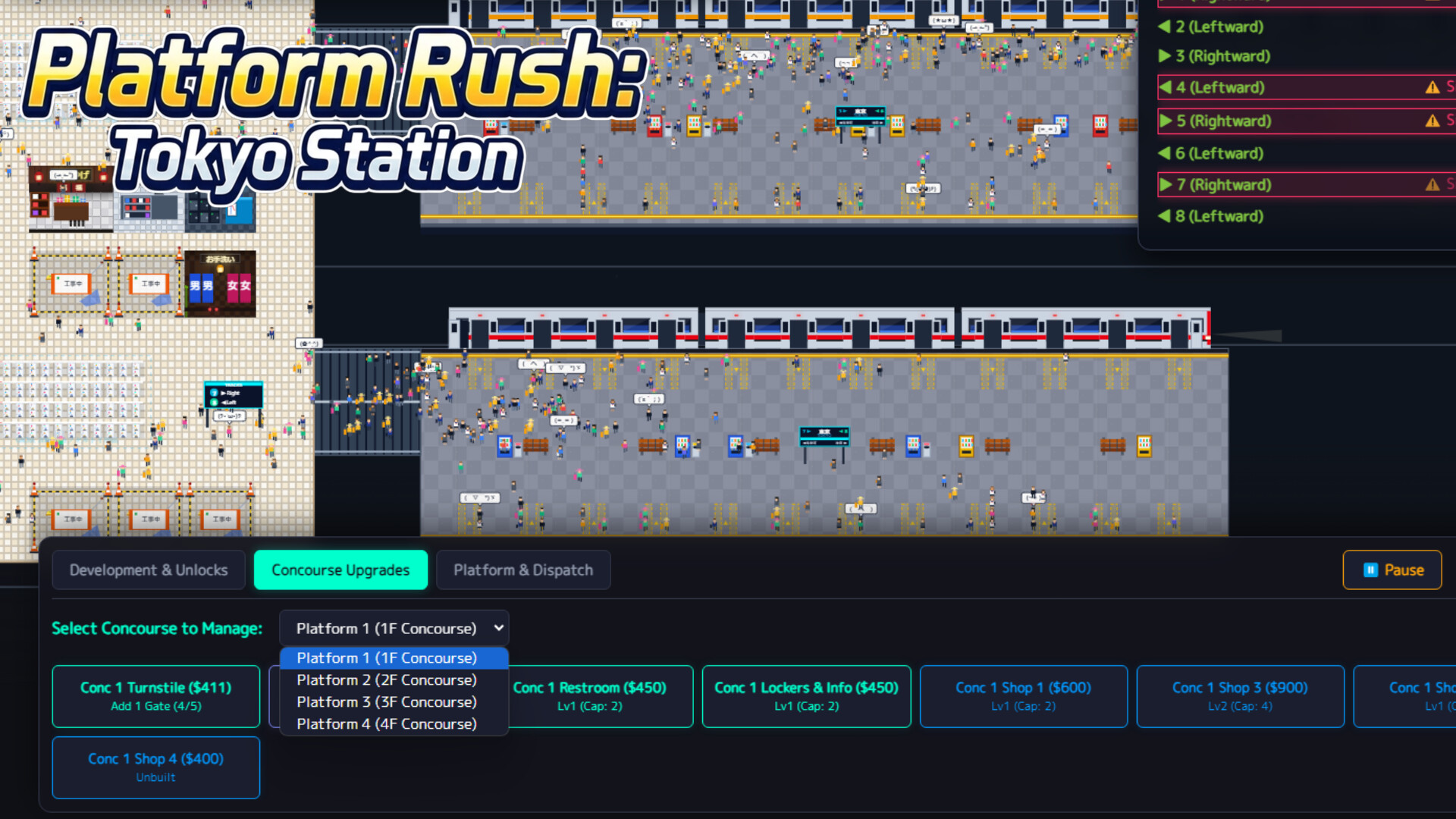Screen dimensions: 1456x819
Task: Open the Concourse Upgrades tab
Action: (x=340, y=570)
